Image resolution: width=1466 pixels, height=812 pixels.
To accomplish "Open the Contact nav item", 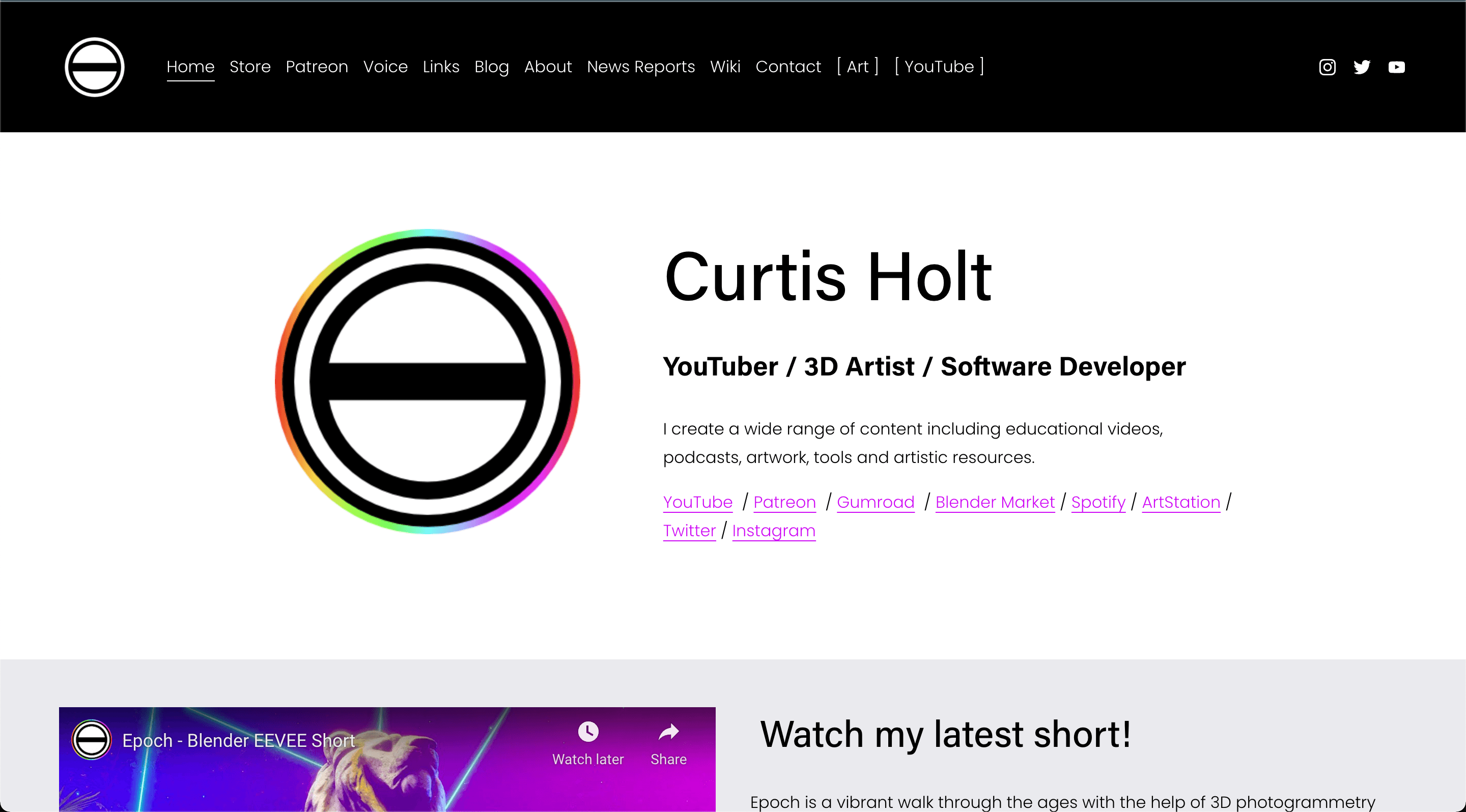I will pos(788,67).
